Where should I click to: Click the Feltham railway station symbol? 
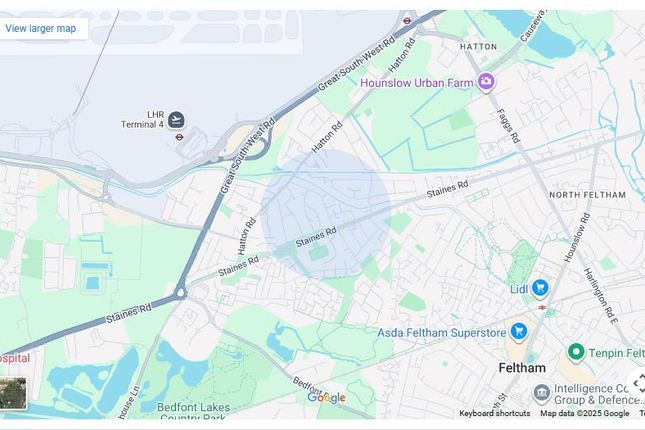[542, 307]
